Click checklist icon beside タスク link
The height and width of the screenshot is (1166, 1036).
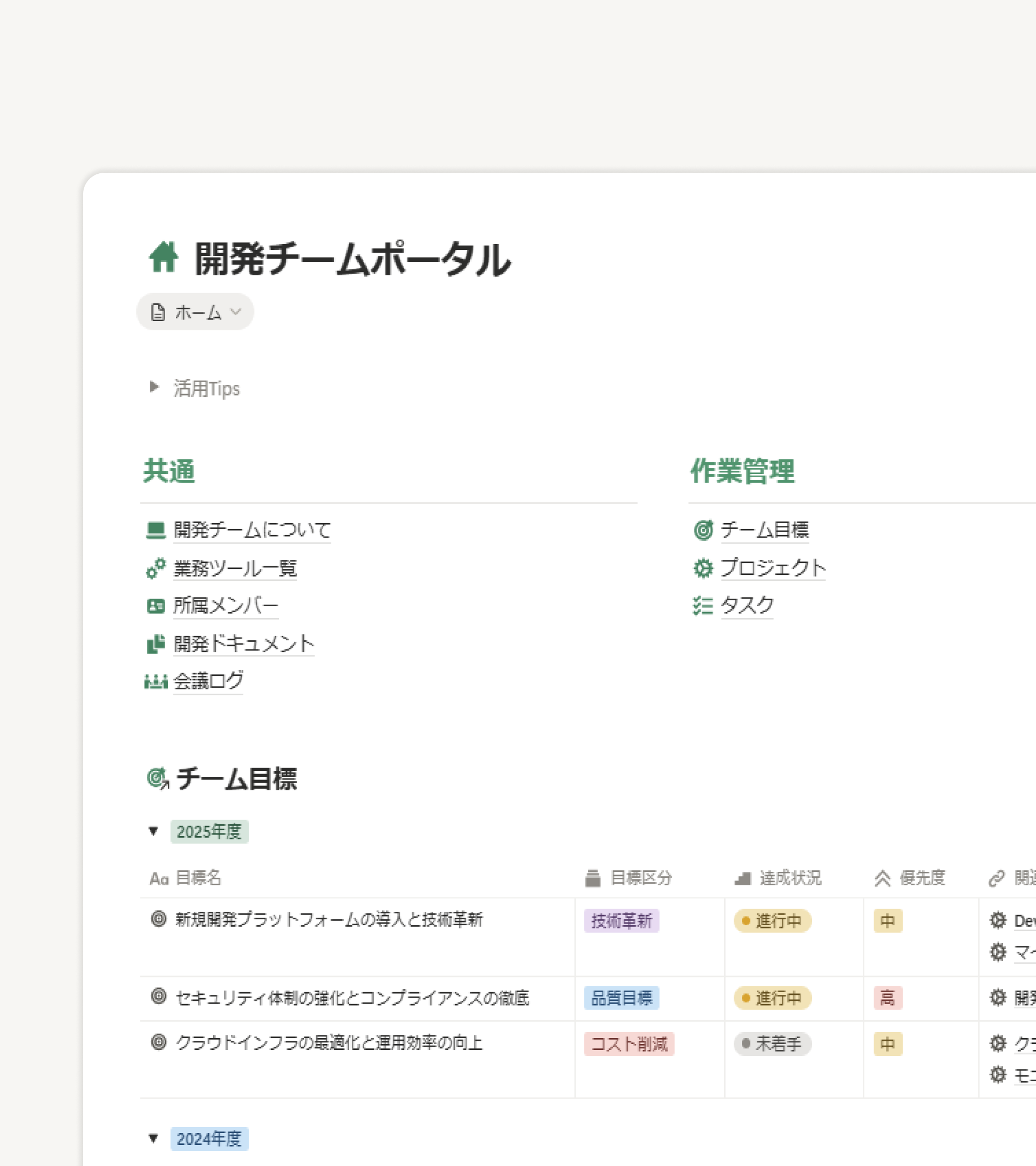703,606
